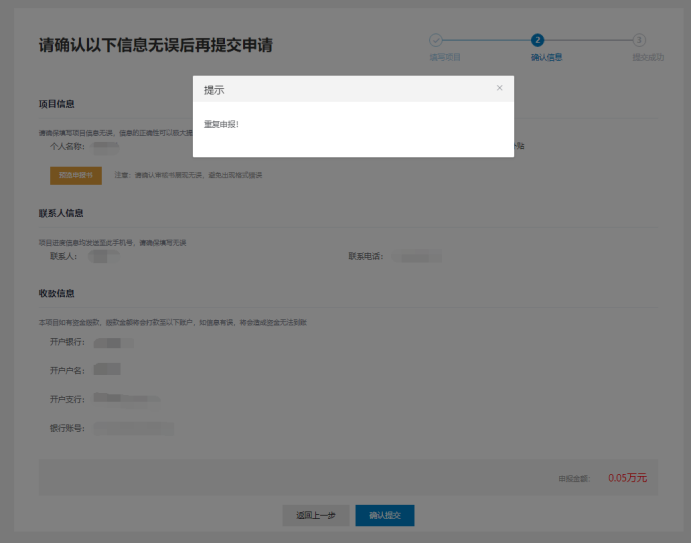
Task: Click the blurred 银行账号 value
Action: [x=134, y=428]
